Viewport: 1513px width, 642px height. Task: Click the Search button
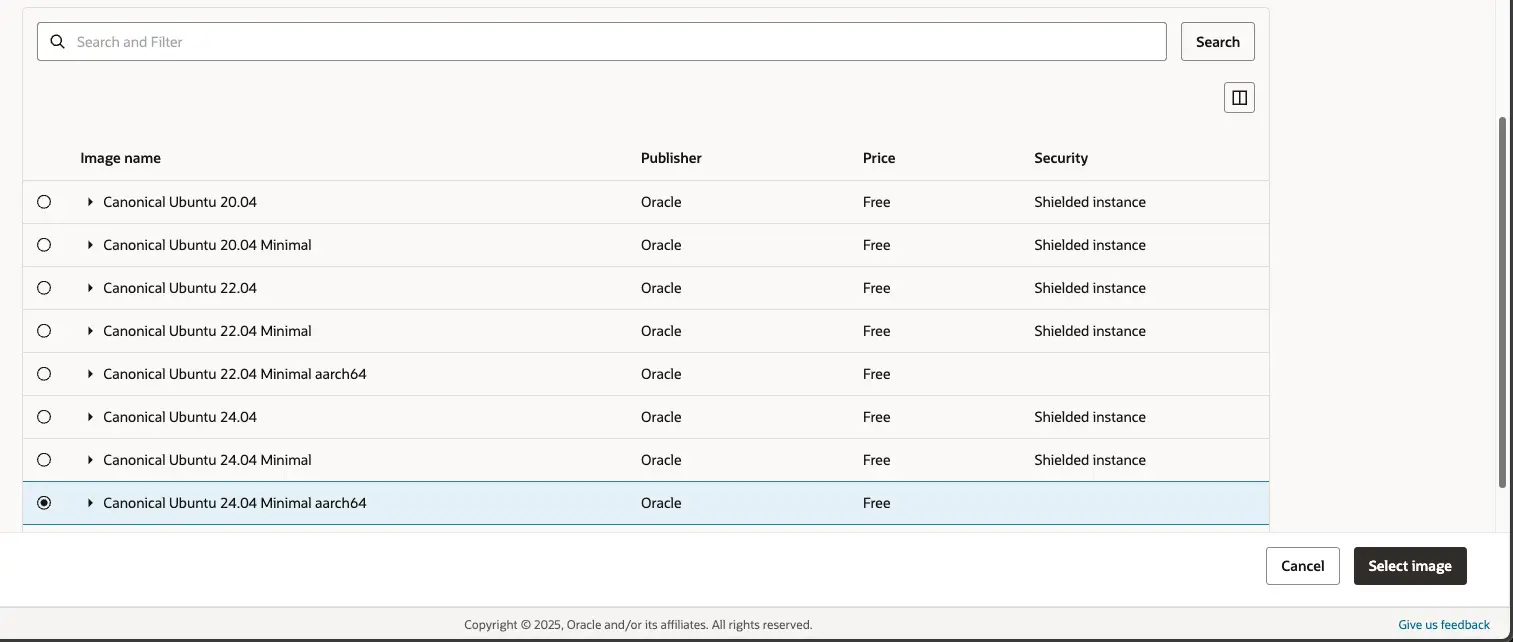pyautogui.click(x=1217, y=41)
